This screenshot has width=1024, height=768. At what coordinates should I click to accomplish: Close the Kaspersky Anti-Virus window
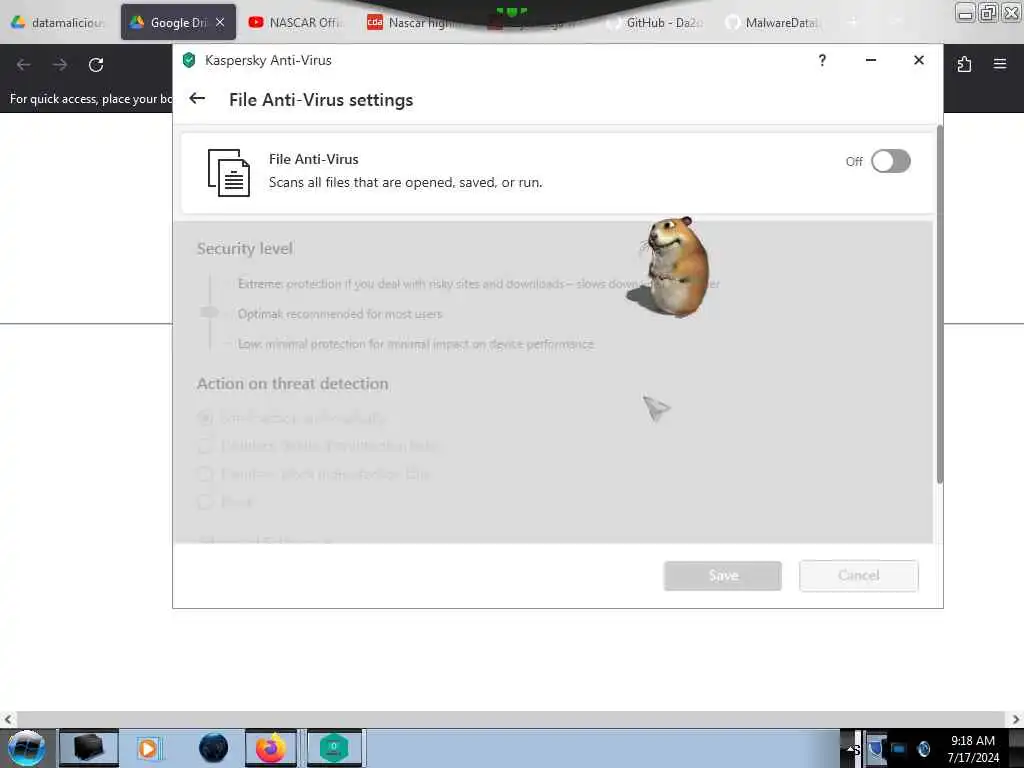click(x=918, y=60)
